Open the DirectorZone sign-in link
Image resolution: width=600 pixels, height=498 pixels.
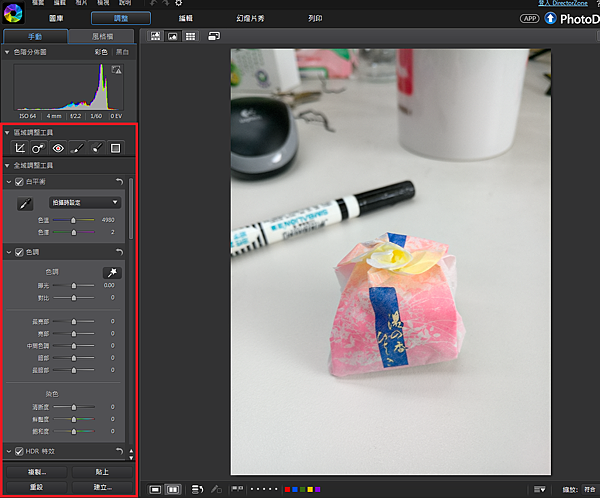click(x=563, y=3)
